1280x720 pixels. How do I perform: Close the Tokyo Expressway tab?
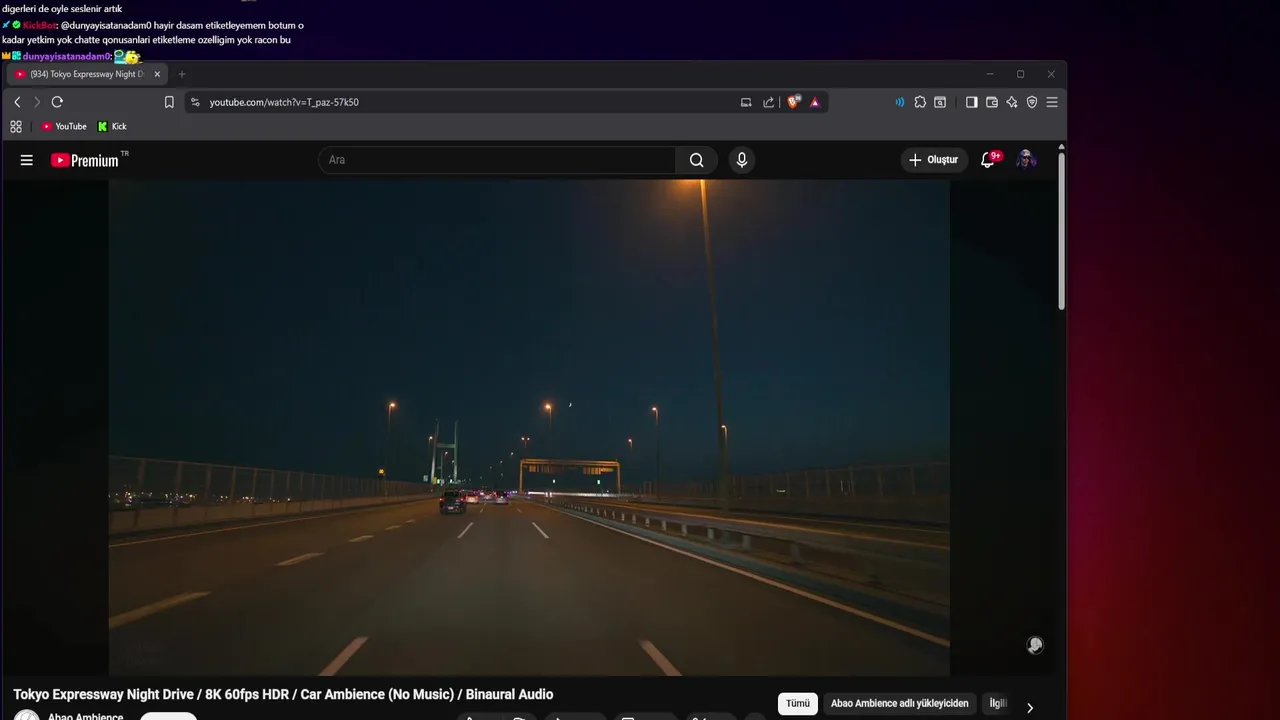pos(157,74)
